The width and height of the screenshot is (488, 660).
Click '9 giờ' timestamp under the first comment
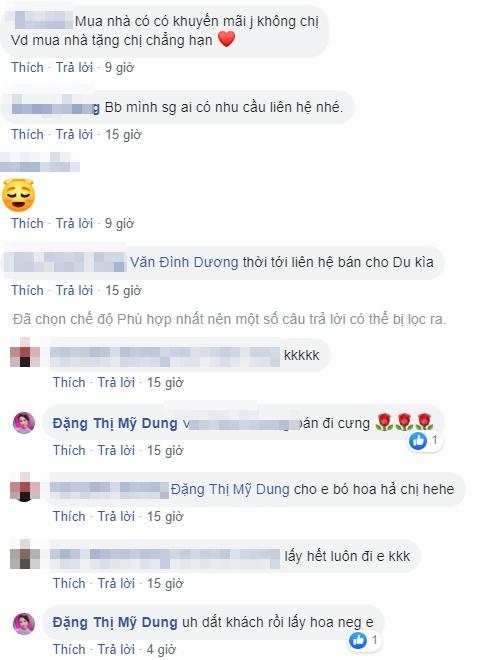click(119, 67)
